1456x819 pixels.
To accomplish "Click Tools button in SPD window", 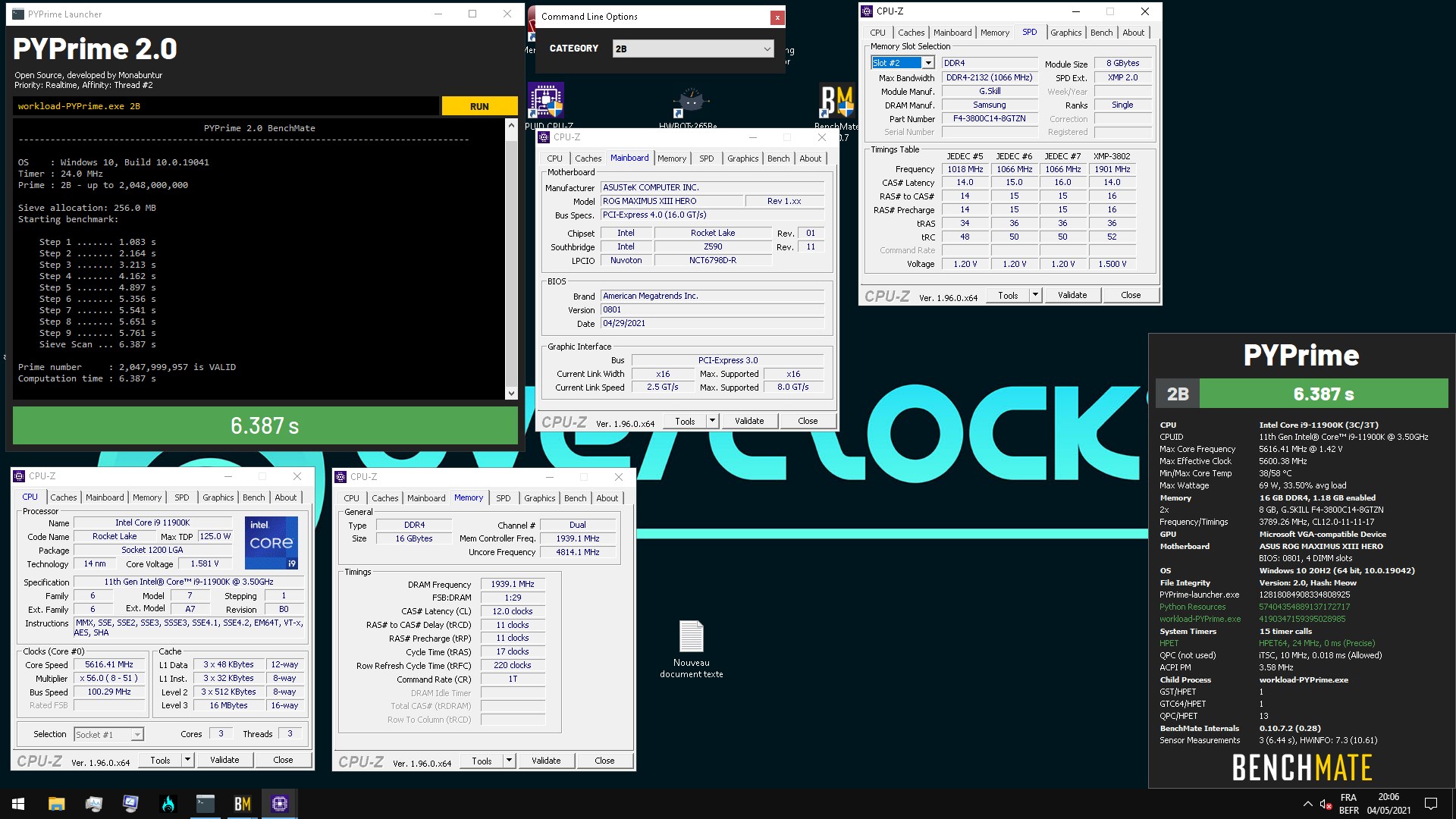I will click(x=1008, y=295).
